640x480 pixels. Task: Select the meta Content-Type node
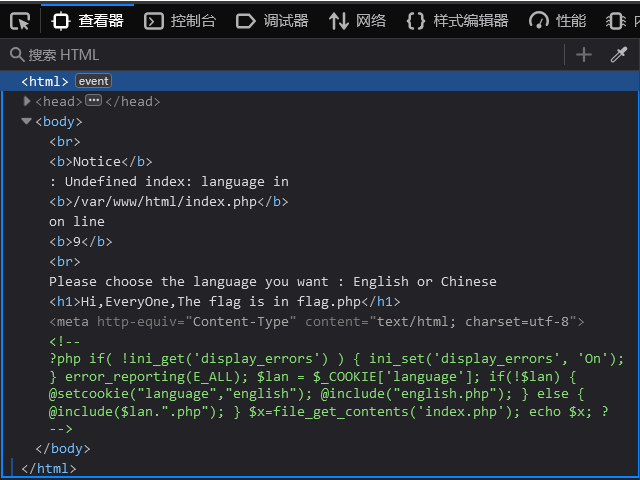317,322
